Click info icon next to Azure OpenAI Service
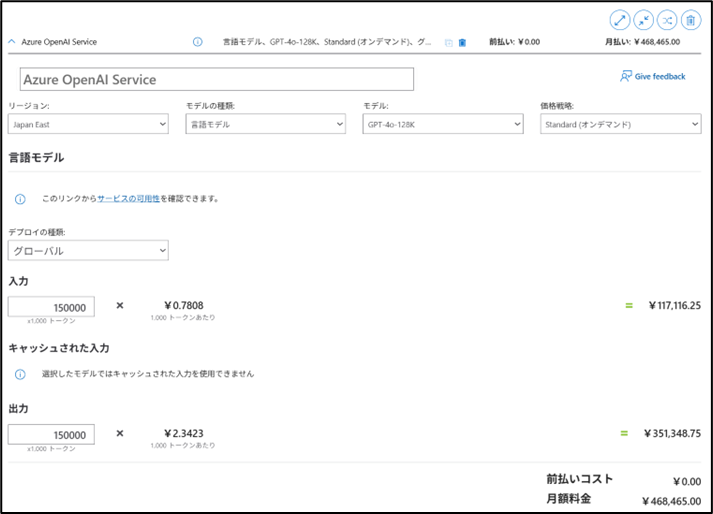 (x=197, y=42)
